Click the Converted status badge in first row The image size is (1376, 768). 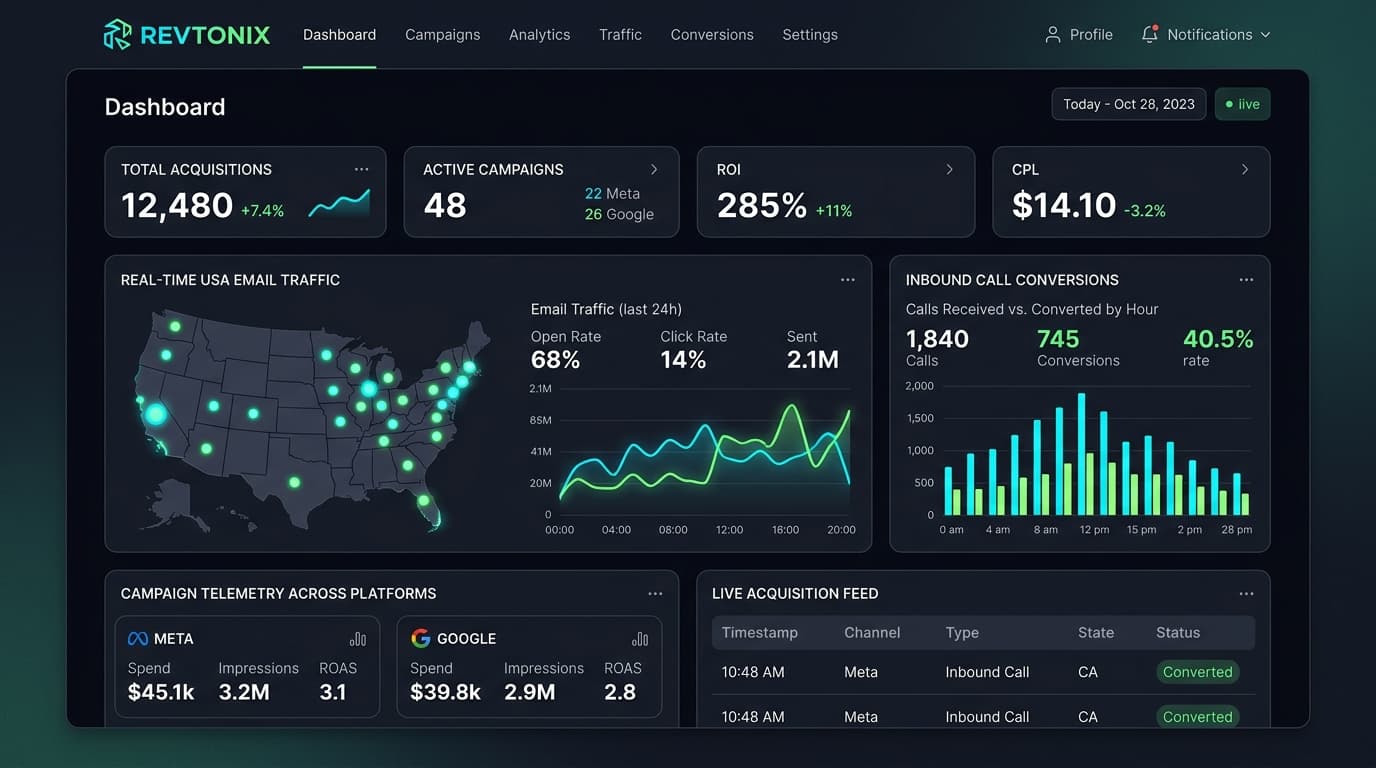tap(1198, 672)
